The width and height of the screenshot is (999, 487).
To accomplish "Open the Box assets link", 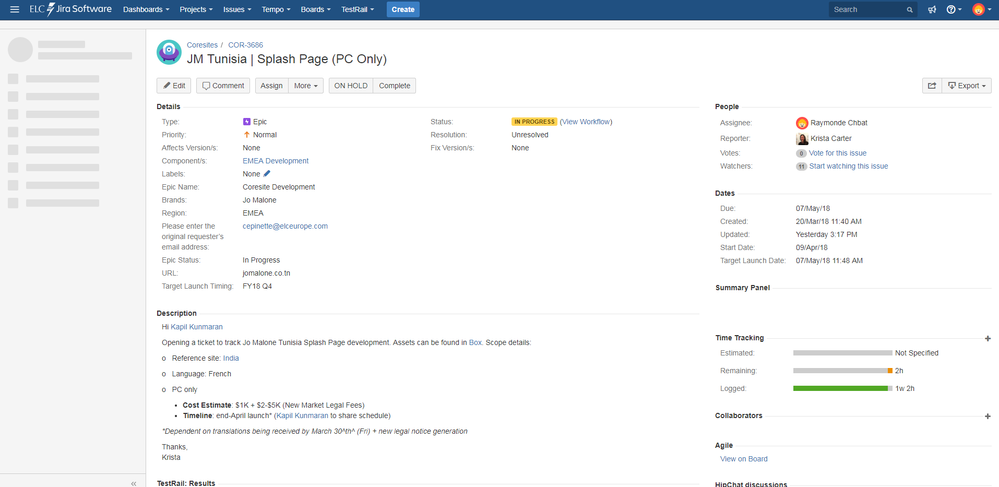I will pyautogui.click(x=475, y=342).
